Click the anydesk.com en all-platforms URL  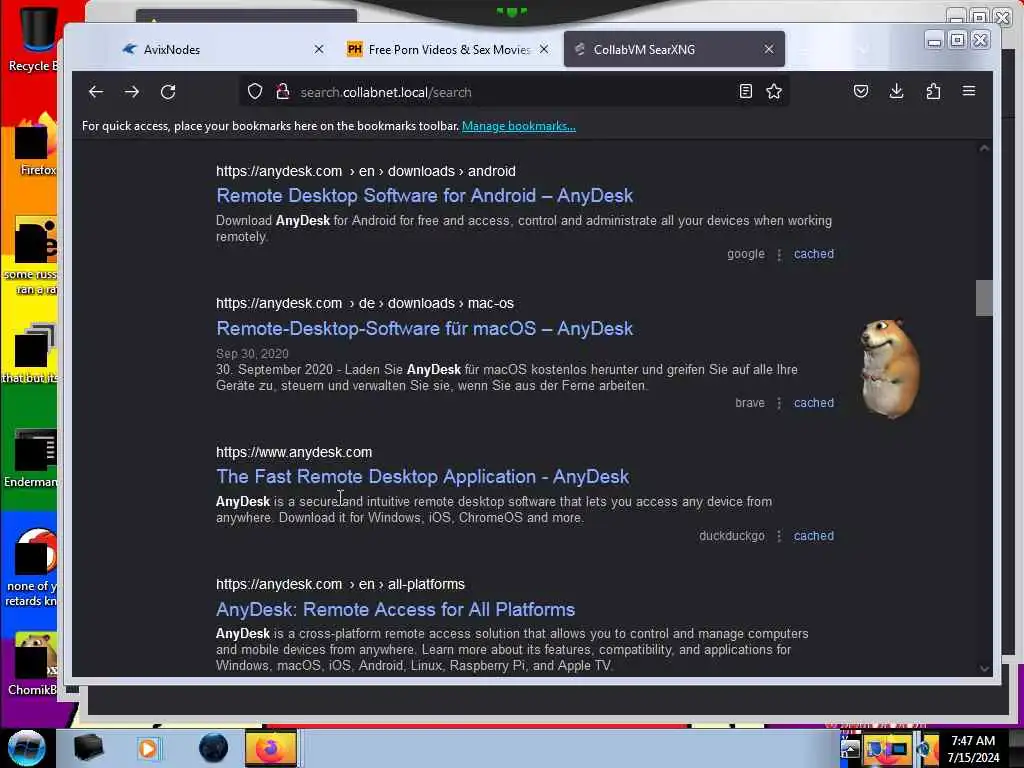pyautogui.click(x=340, y=584)
